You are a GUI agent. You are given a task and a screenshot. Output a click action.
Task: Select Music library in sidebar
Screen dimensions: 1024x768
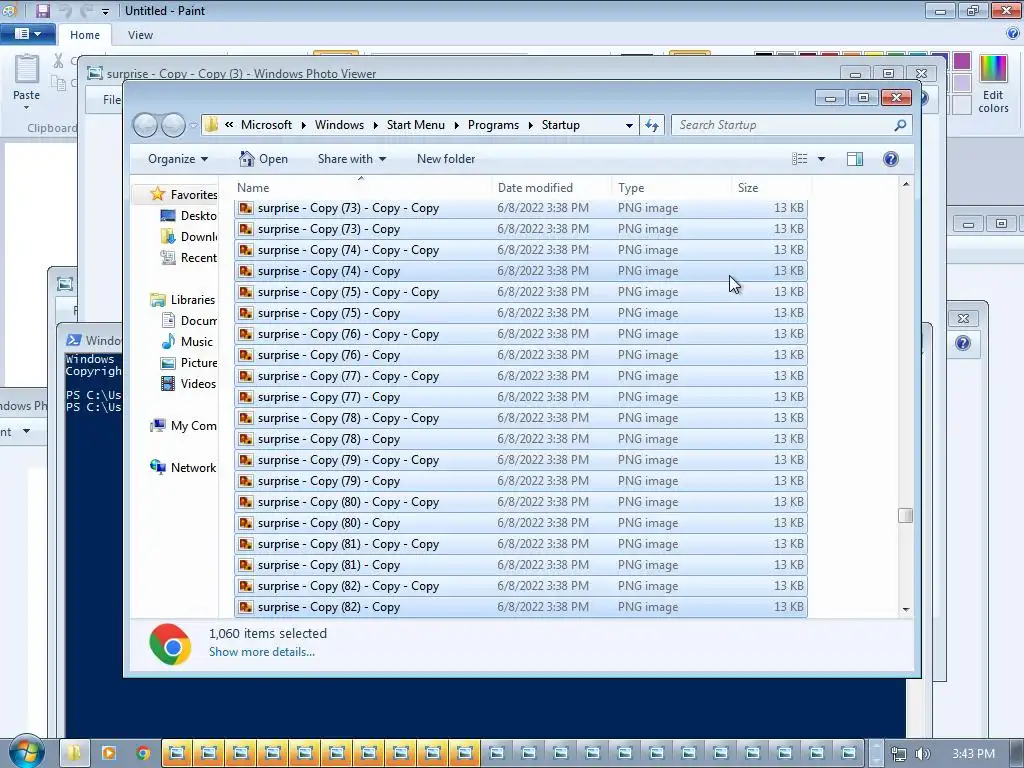coord(187,342)
